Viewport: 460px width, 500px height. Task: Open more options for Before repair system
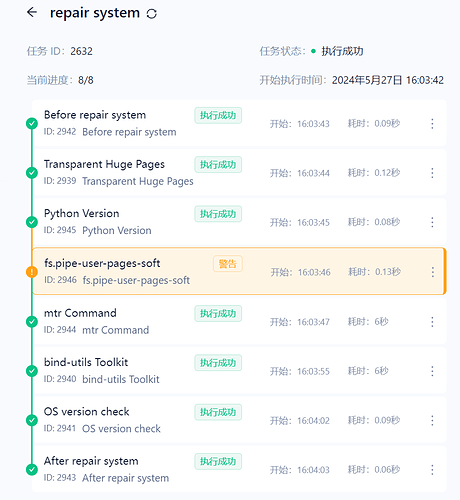[x=432, y=124]
